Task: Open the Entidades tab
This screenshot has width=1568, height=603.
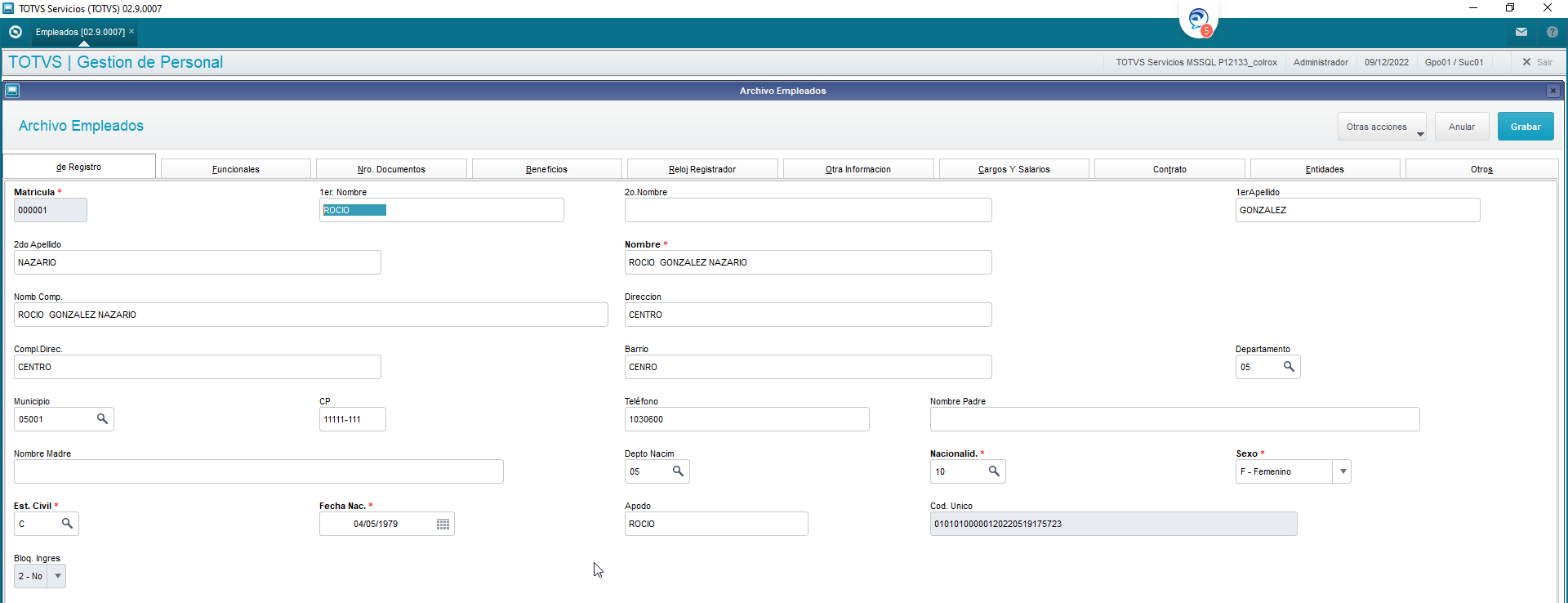Action: (1325, 169)
